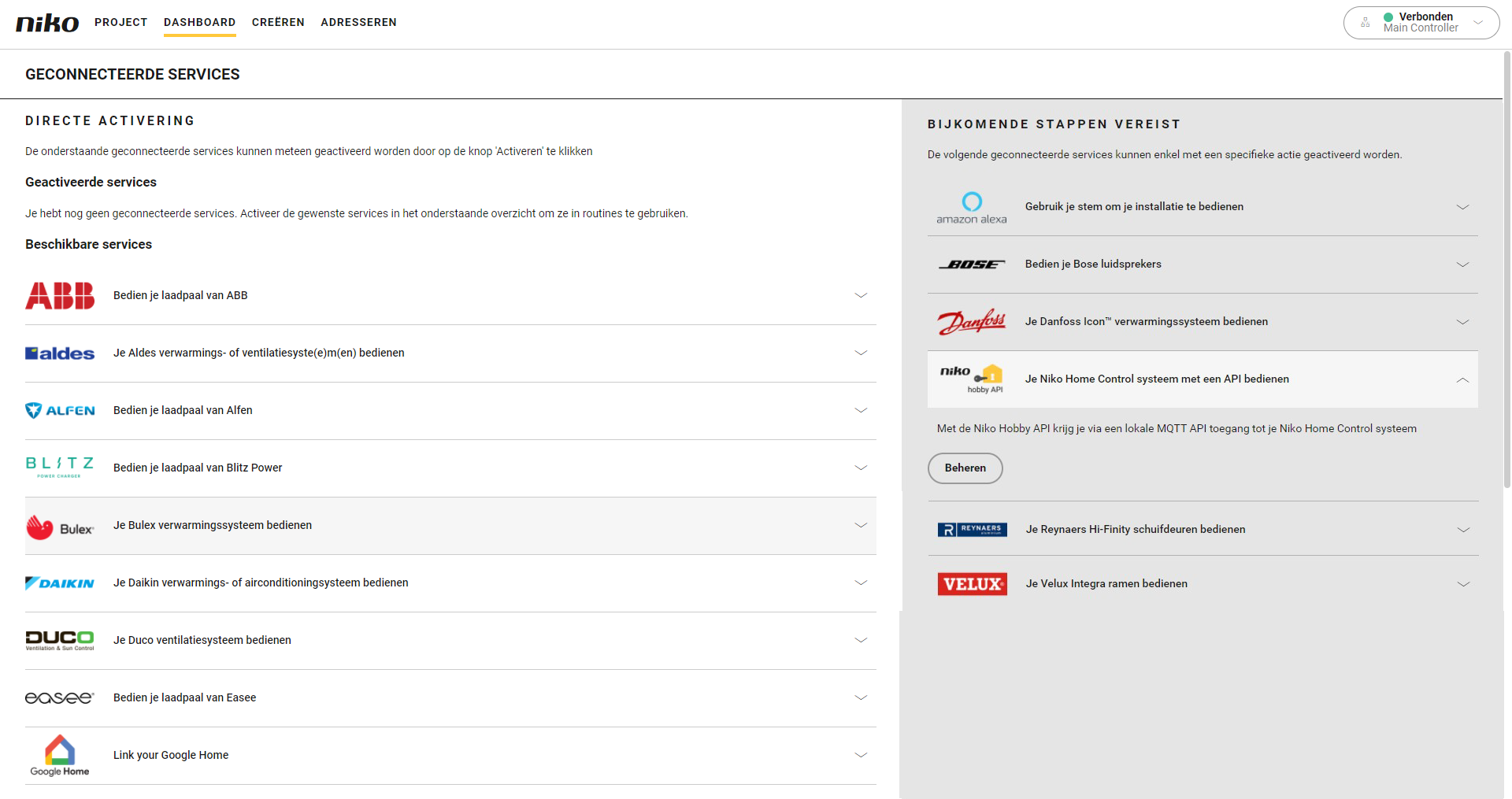Click the Velux logo

tap(973, 584)
